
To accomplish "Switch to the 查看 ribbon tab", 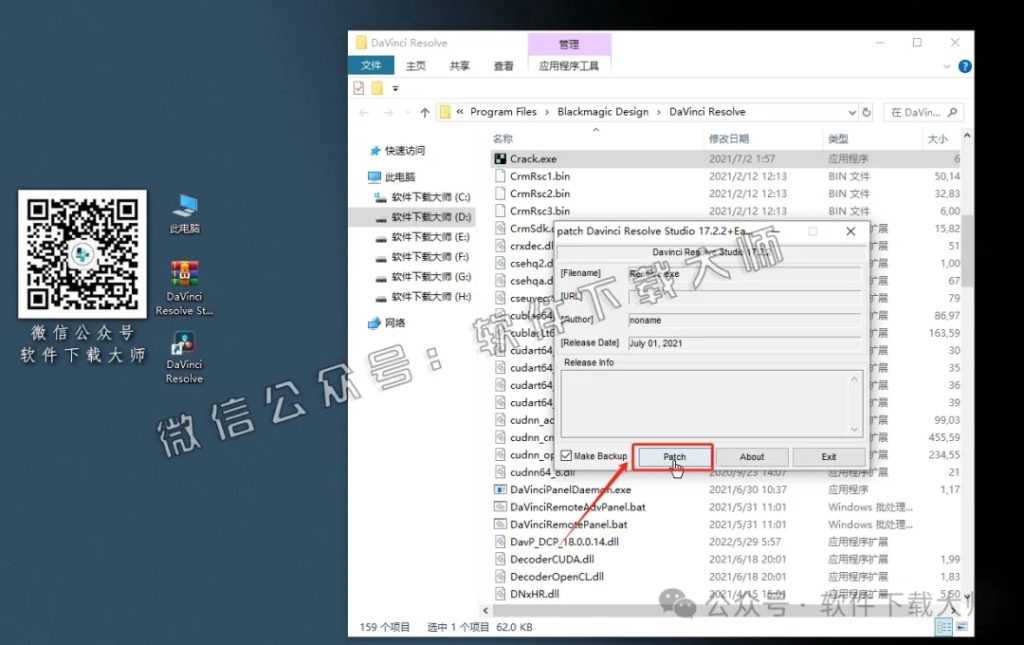I will (x=504, y=64).
